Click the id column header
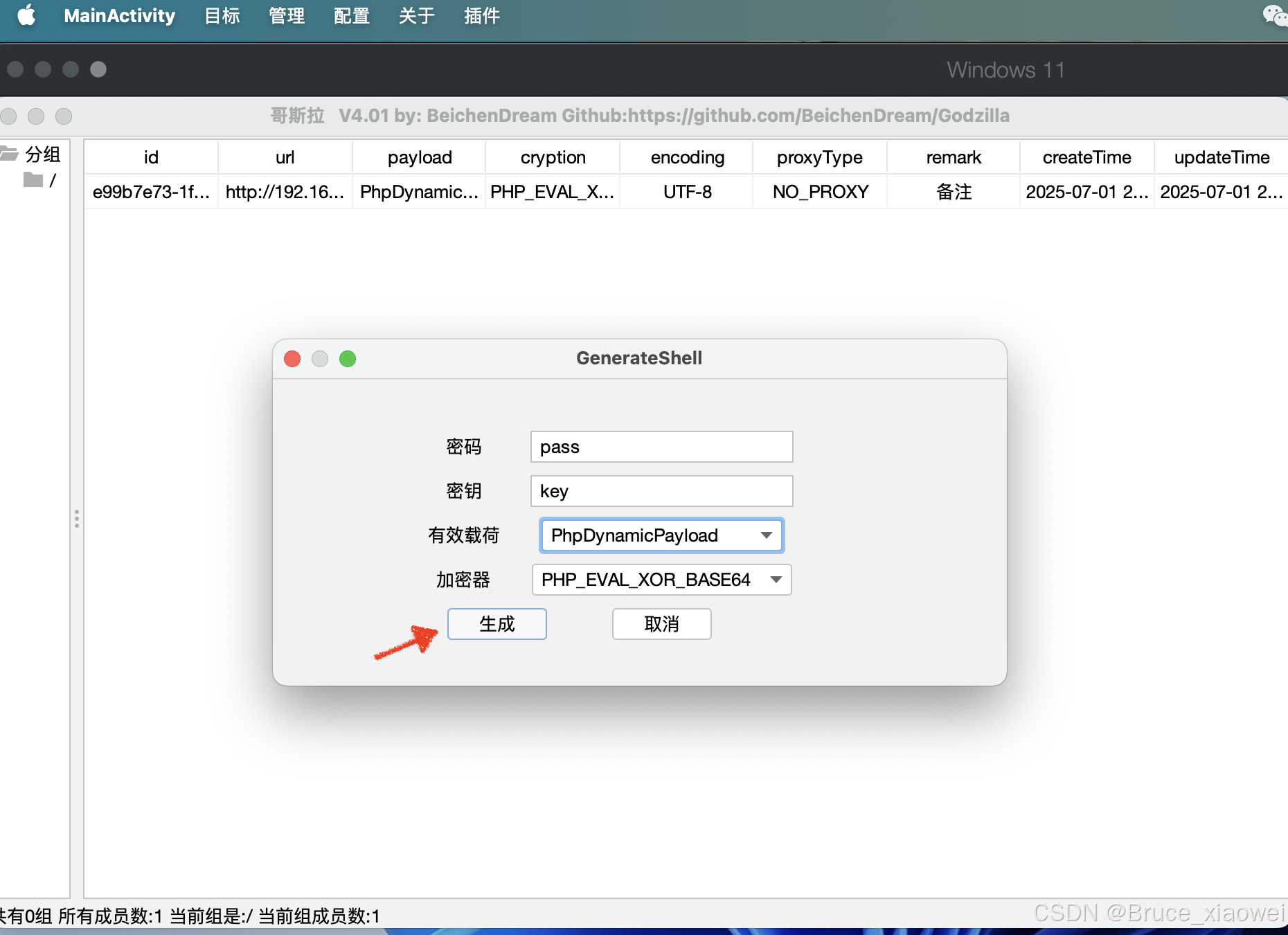Viewport: 1288px width, 935px height. click(x=151, y=157)
